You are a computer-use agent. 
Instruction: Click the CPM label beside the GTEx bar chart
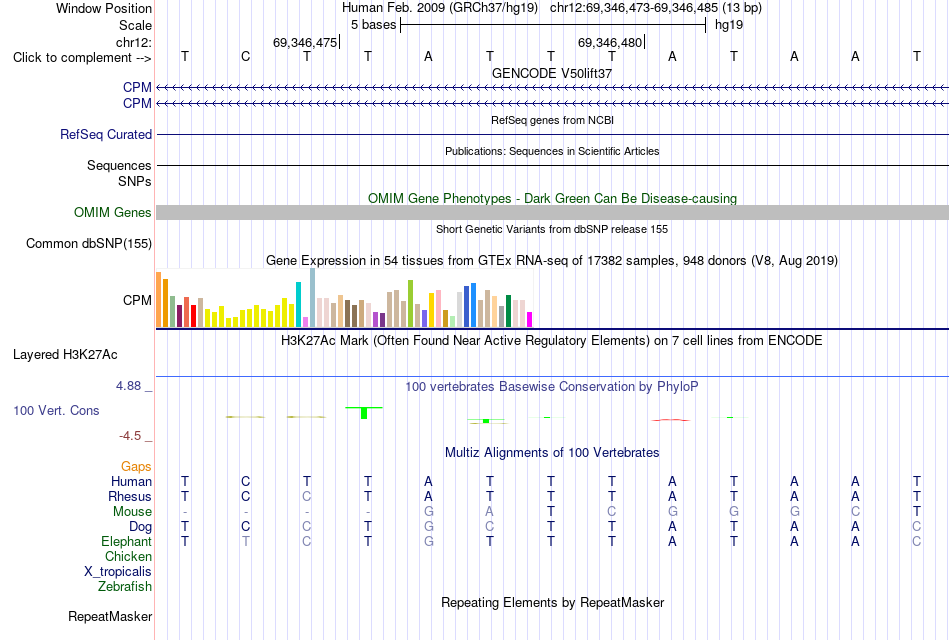pyautogui.click(x=137, y=301)
